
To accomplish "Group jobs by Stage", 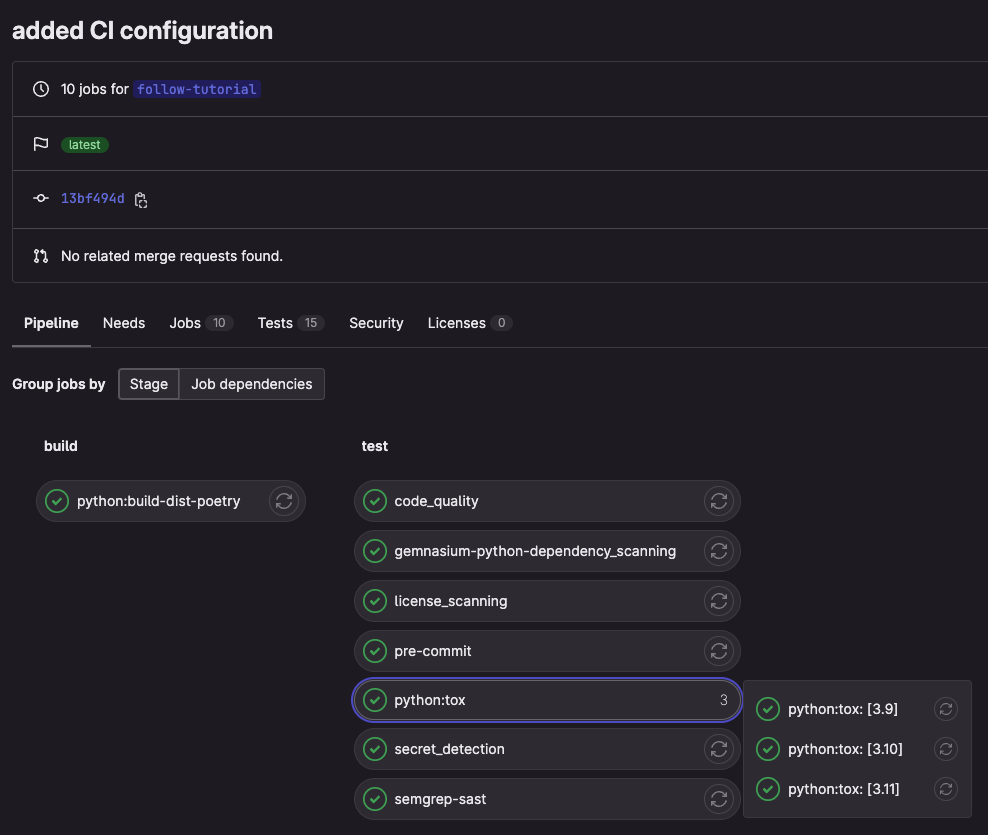I will (x=149, y=384).
